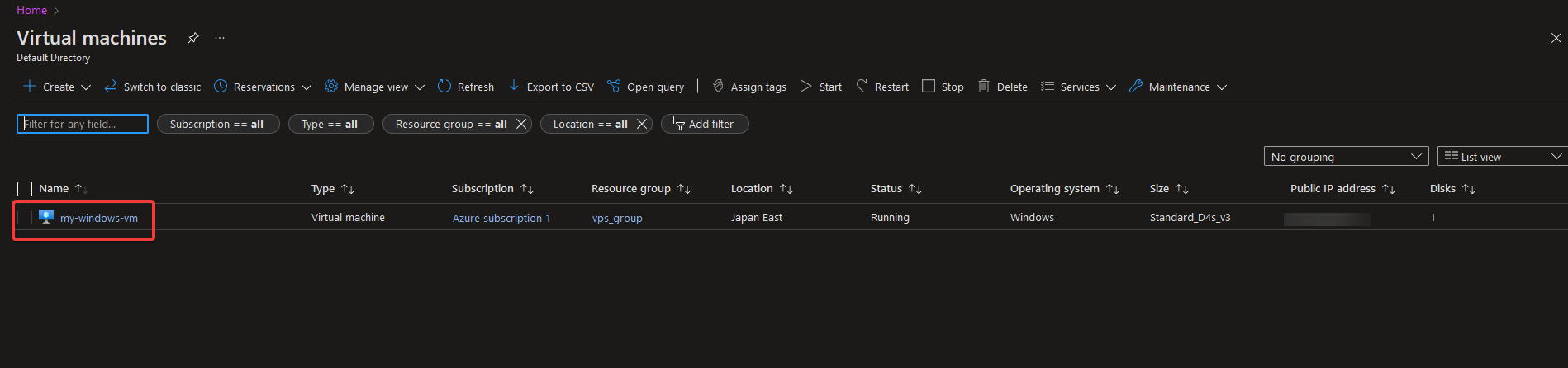The image size is (1568, 368).
Task: Sort by Resource group column
Action: pos(641,189)
